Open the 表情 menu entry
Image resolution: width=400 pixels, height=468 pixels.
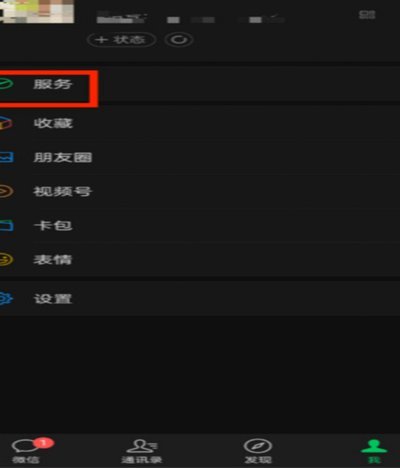(x=200, y=259)
